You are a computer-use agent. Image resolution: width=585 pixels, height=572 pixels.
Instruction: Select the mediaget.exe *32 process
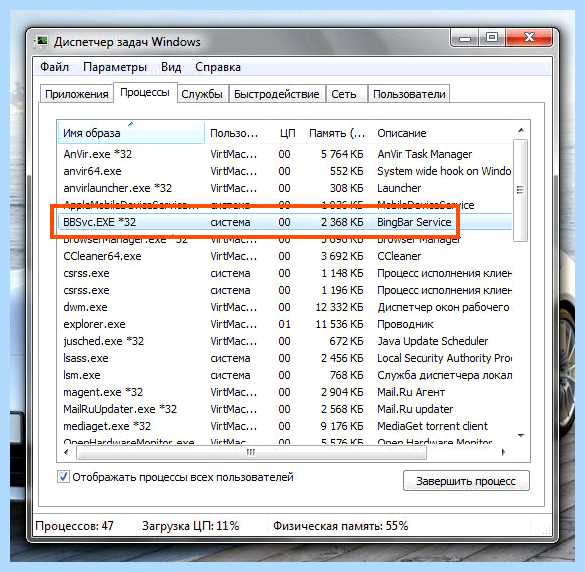click(285, 426)
